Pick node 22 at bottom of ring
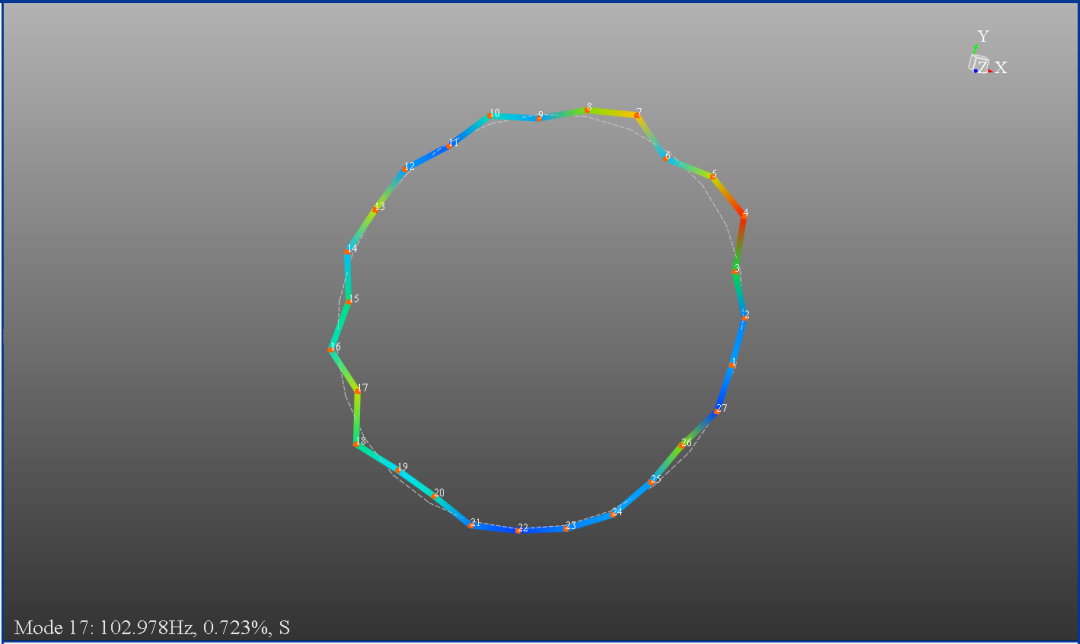Screen dimensions: 1080x644 point(519,531)
